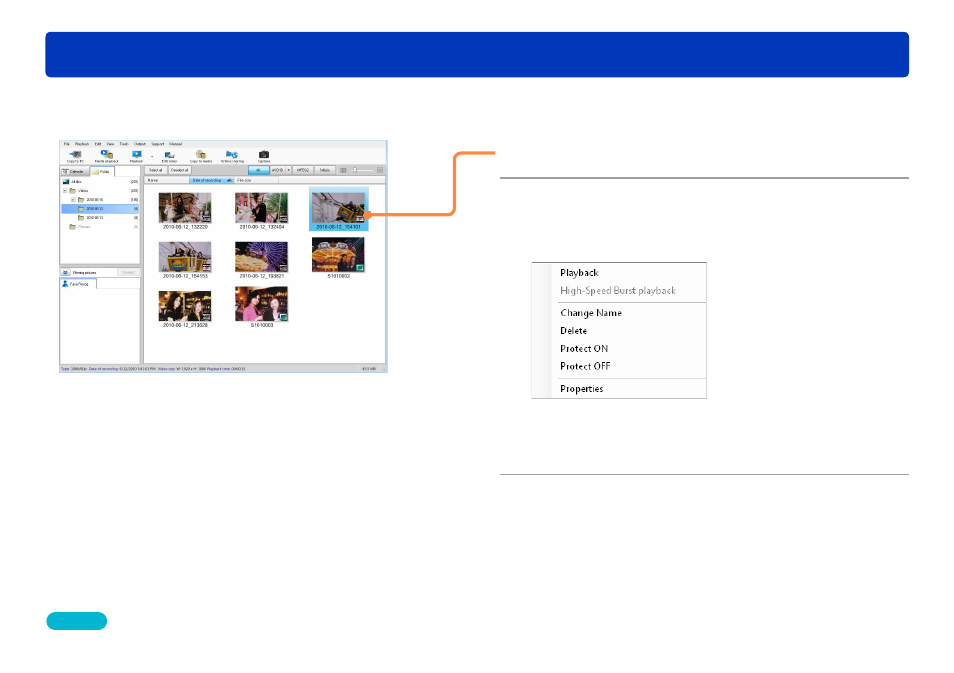Click the Copy to media disc icon

[201, 155]
